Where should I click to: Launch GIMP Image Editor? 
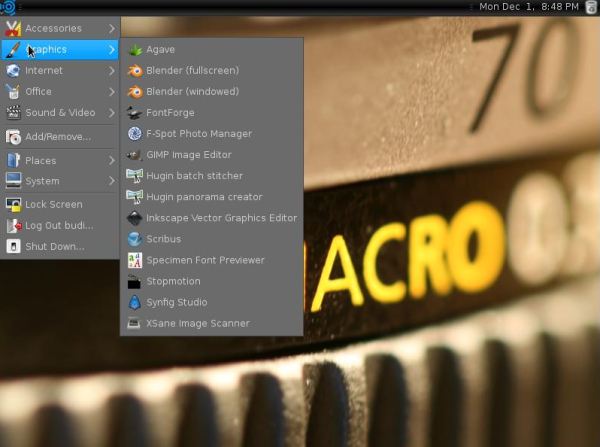click(212, 155)
